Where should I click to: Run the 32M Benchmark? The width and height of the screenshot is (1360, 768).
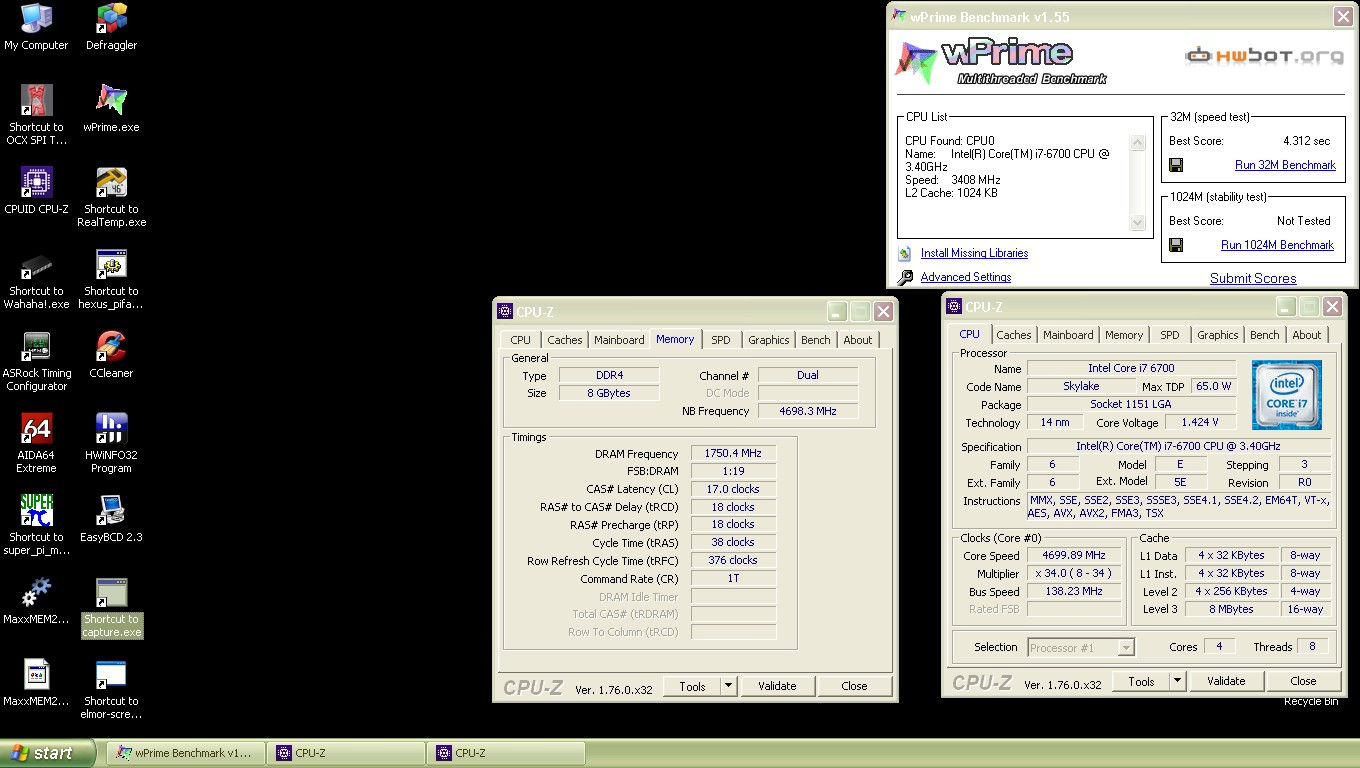tap(1285, 165)
